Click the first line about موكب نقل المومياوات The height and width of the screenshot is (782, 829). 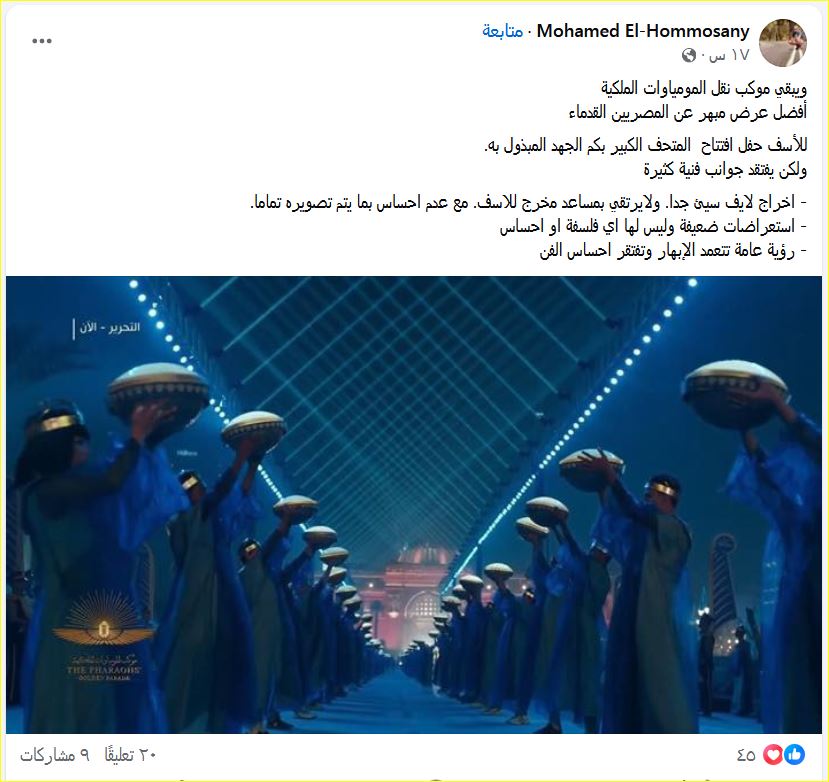pos(704,88)
